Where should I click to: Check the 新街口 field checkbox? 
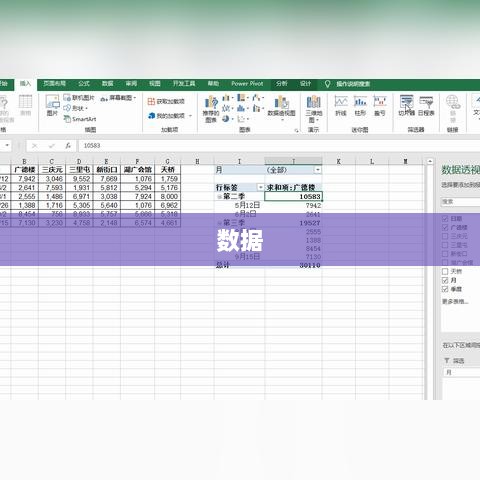pos(445,254)
